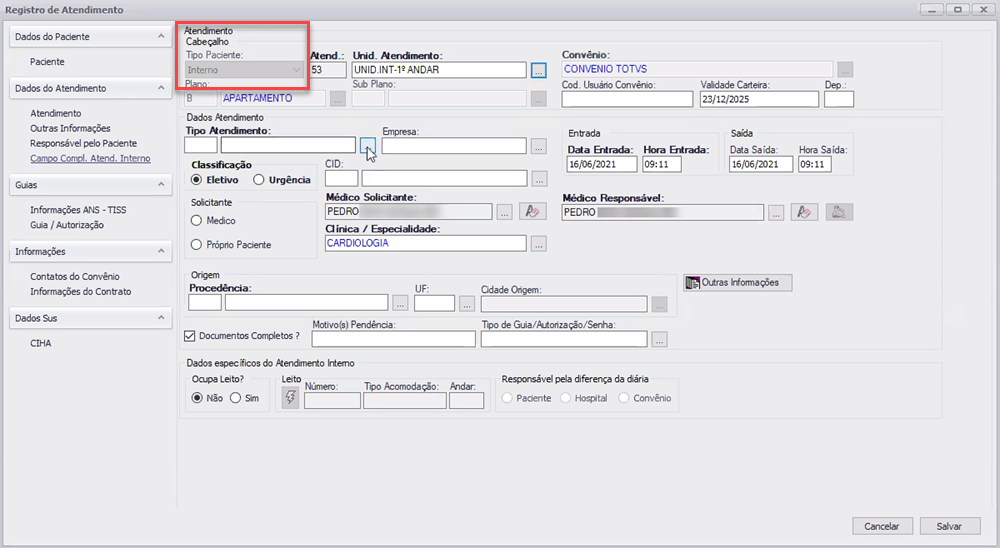
Task: Open Tipo de Guia/Autorização/Senha lookup button
Action: [x=659, y=339]
